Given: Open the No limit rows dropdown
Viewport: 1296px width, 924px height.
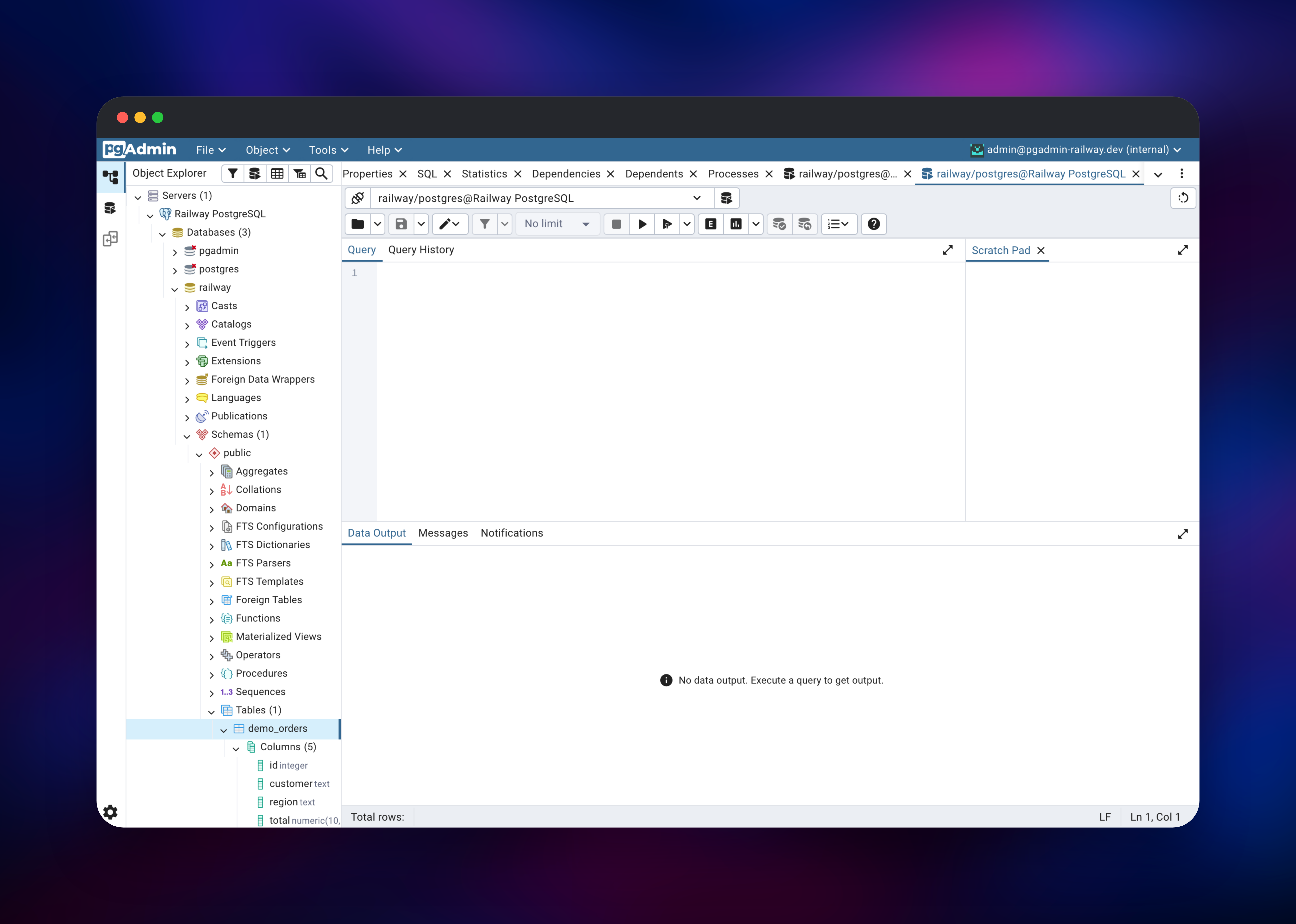Looking at the screenshot, I should click(558, 224).
